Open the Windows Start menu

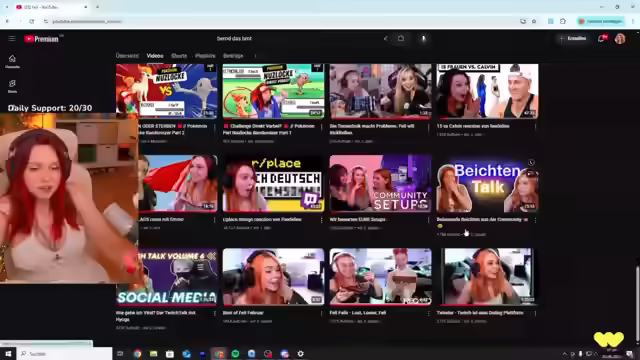point(8,353)
